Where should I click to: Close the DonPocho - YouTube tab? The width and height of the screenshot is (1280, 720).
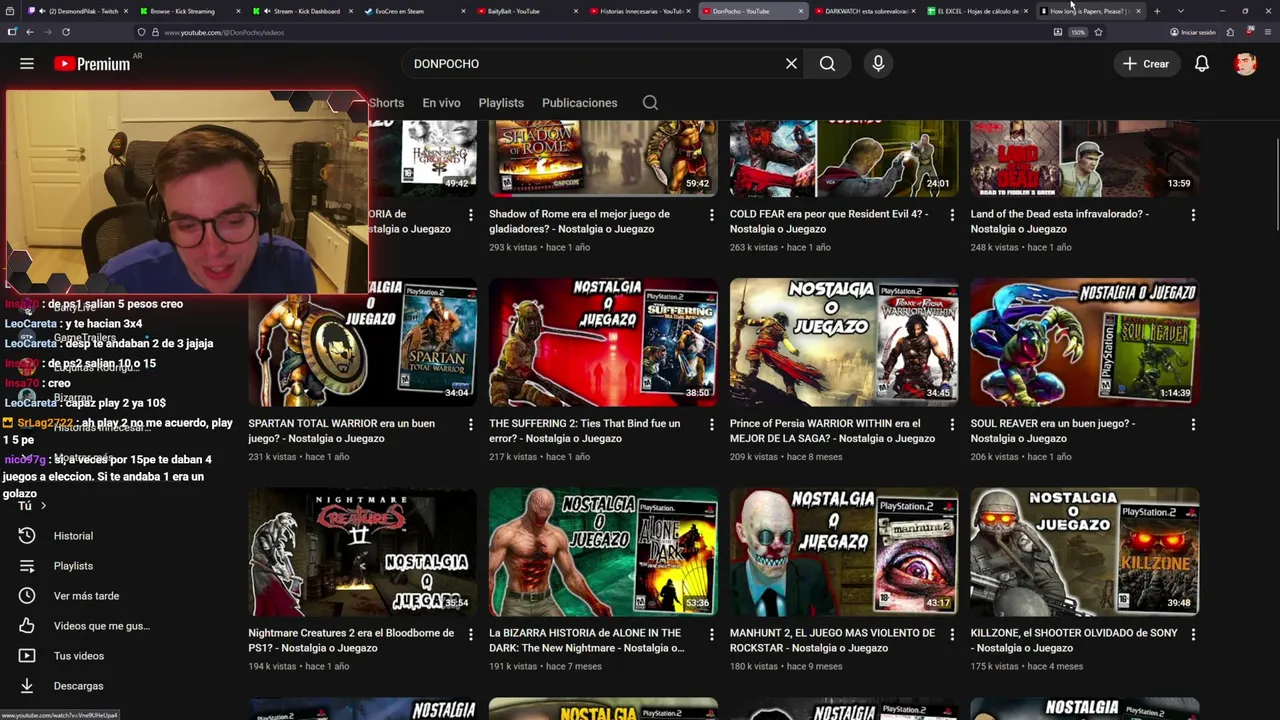click(800, 11)
